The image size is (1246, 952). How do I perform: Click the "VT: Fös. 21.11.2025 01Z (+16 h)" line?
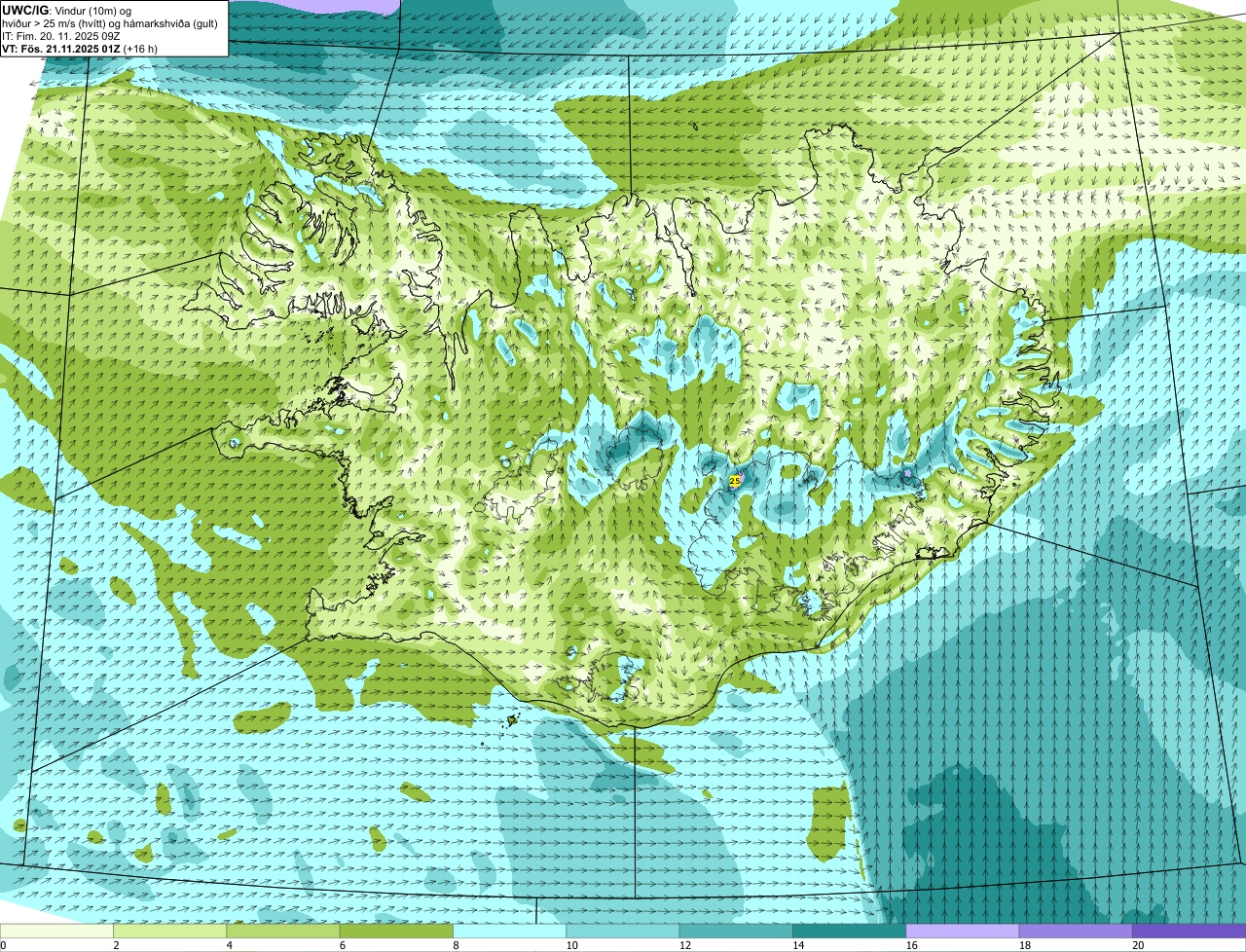click(x=80, y=48)
